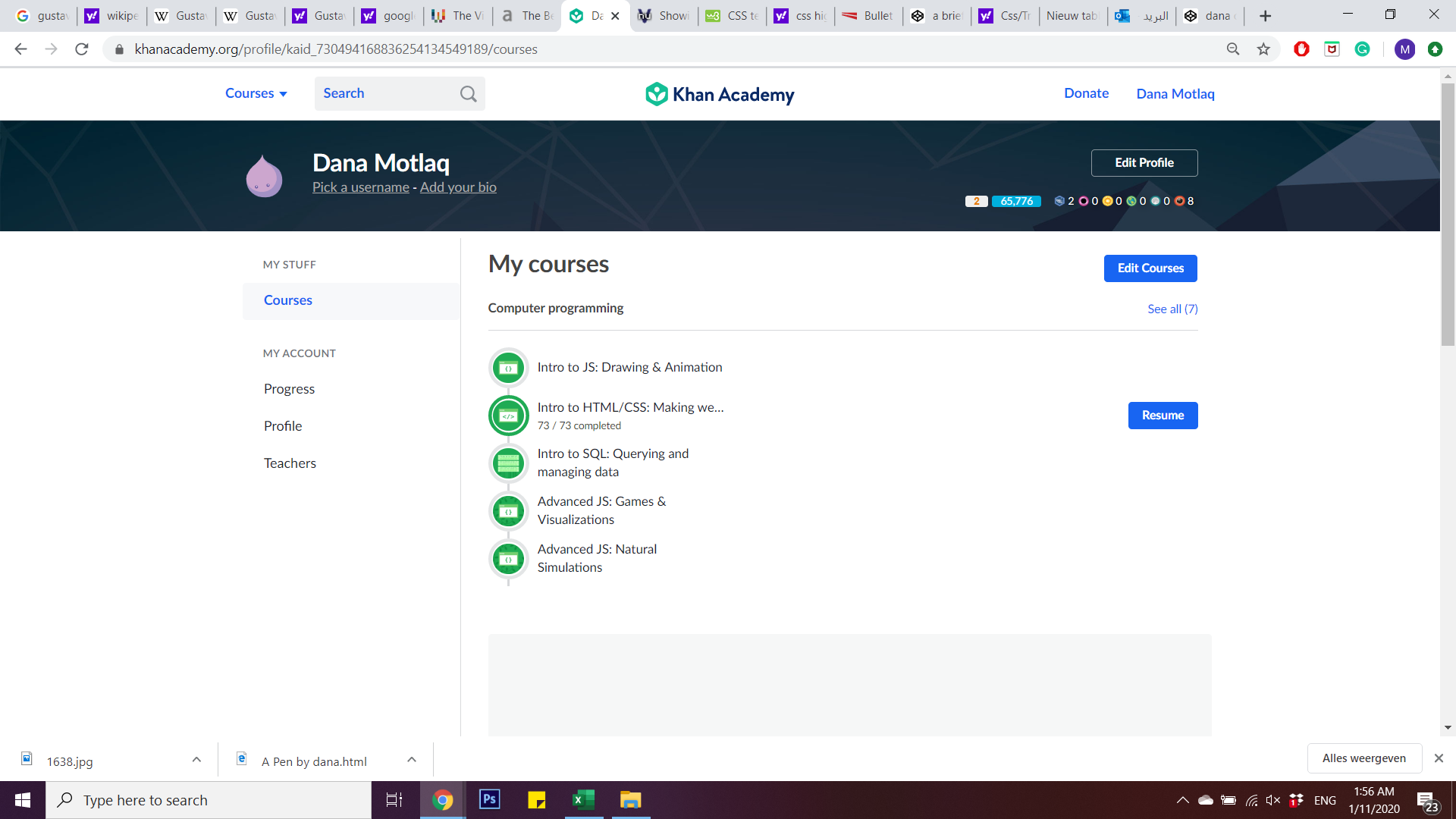1456x819 pixels.
Task: Open the 1638.jpg downloaded file
Action: click(70, 761)
